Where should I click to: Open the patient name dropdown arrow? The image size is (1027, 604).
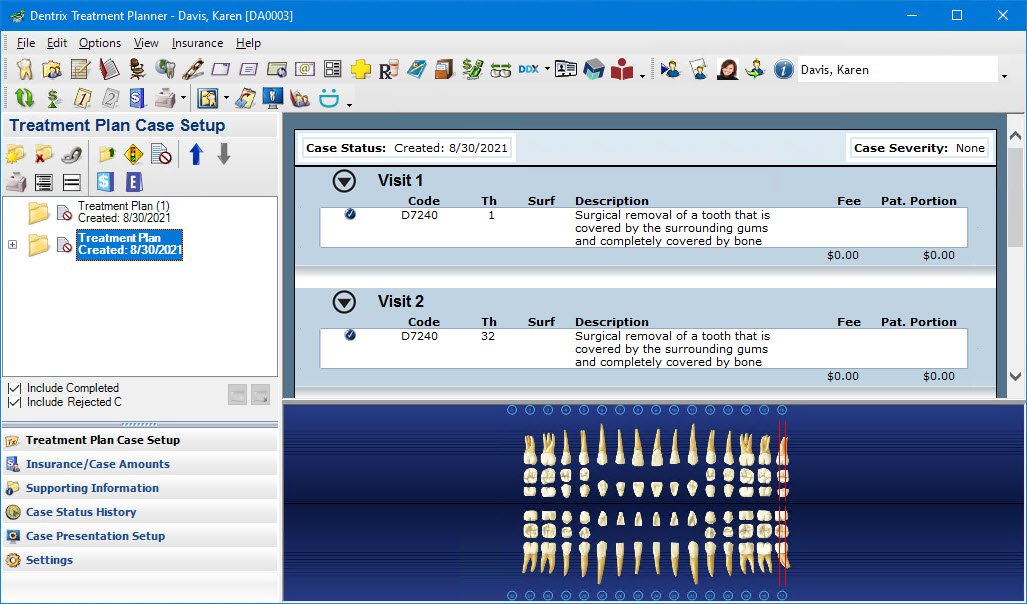1003,75
